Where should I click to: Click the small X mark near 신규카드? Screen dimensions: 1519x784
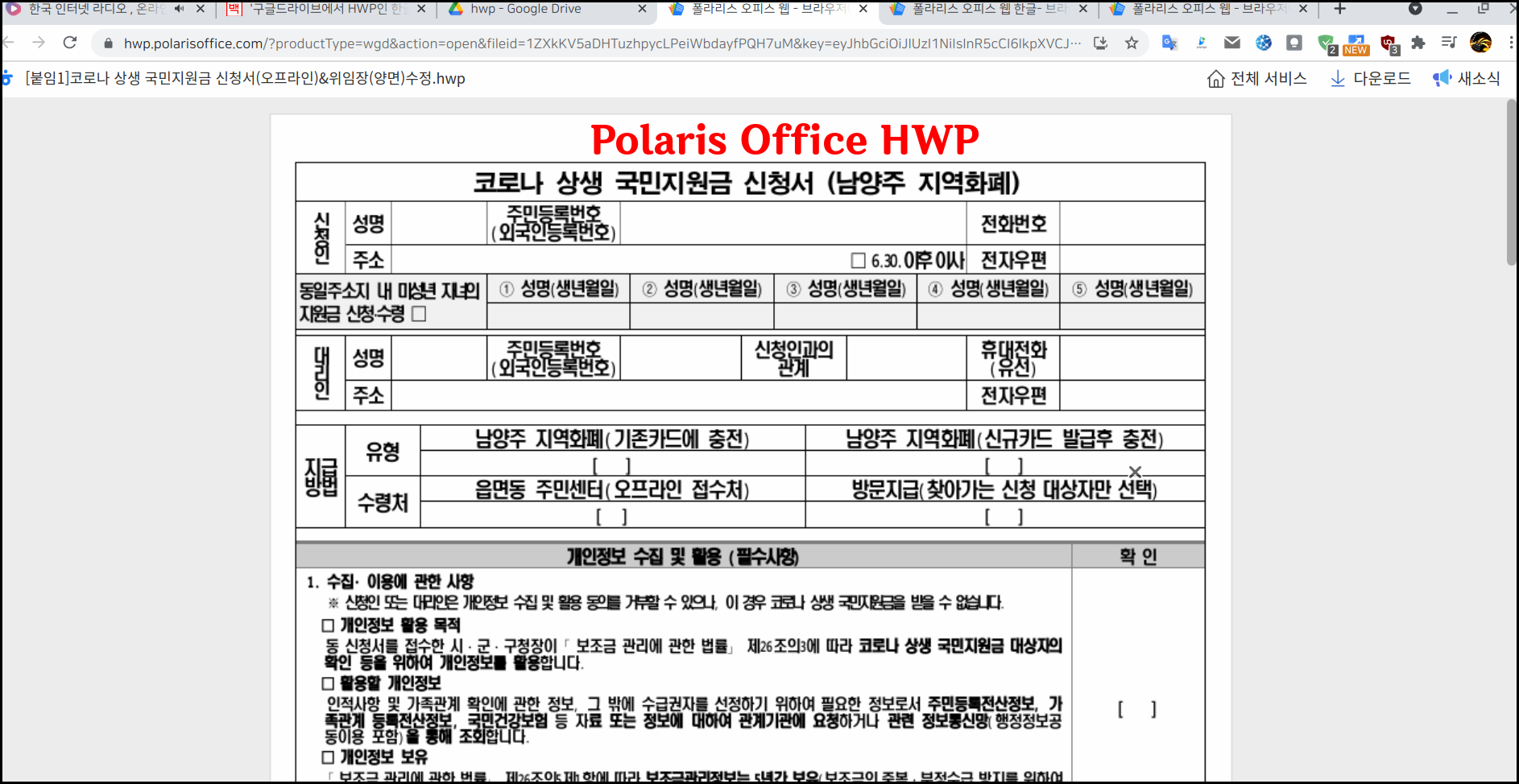(1135, 472)
